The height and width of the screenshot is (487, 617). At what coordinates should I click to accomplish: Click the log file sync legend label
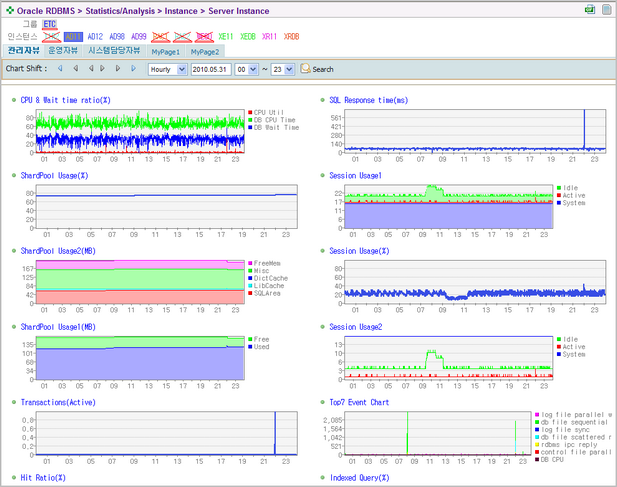point(565,430)
